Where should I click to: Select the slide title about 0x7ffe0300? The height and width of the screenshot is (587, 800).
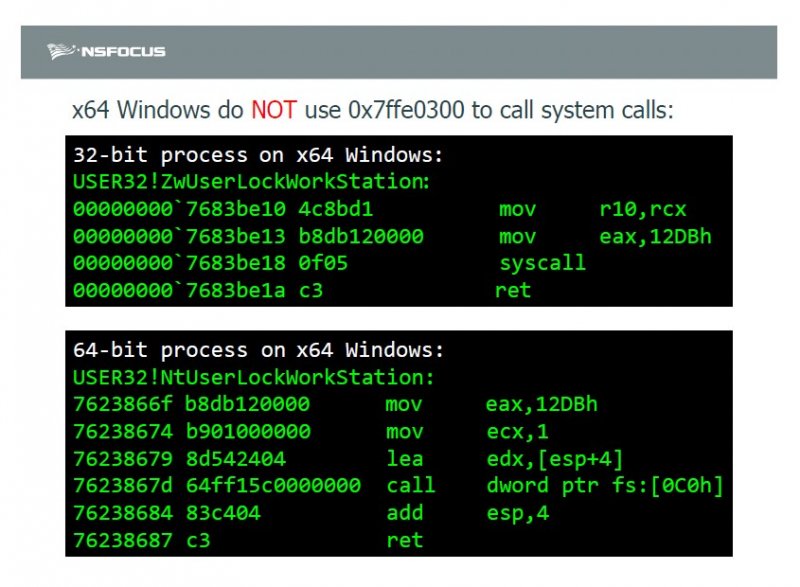click(x=372, y=110)
